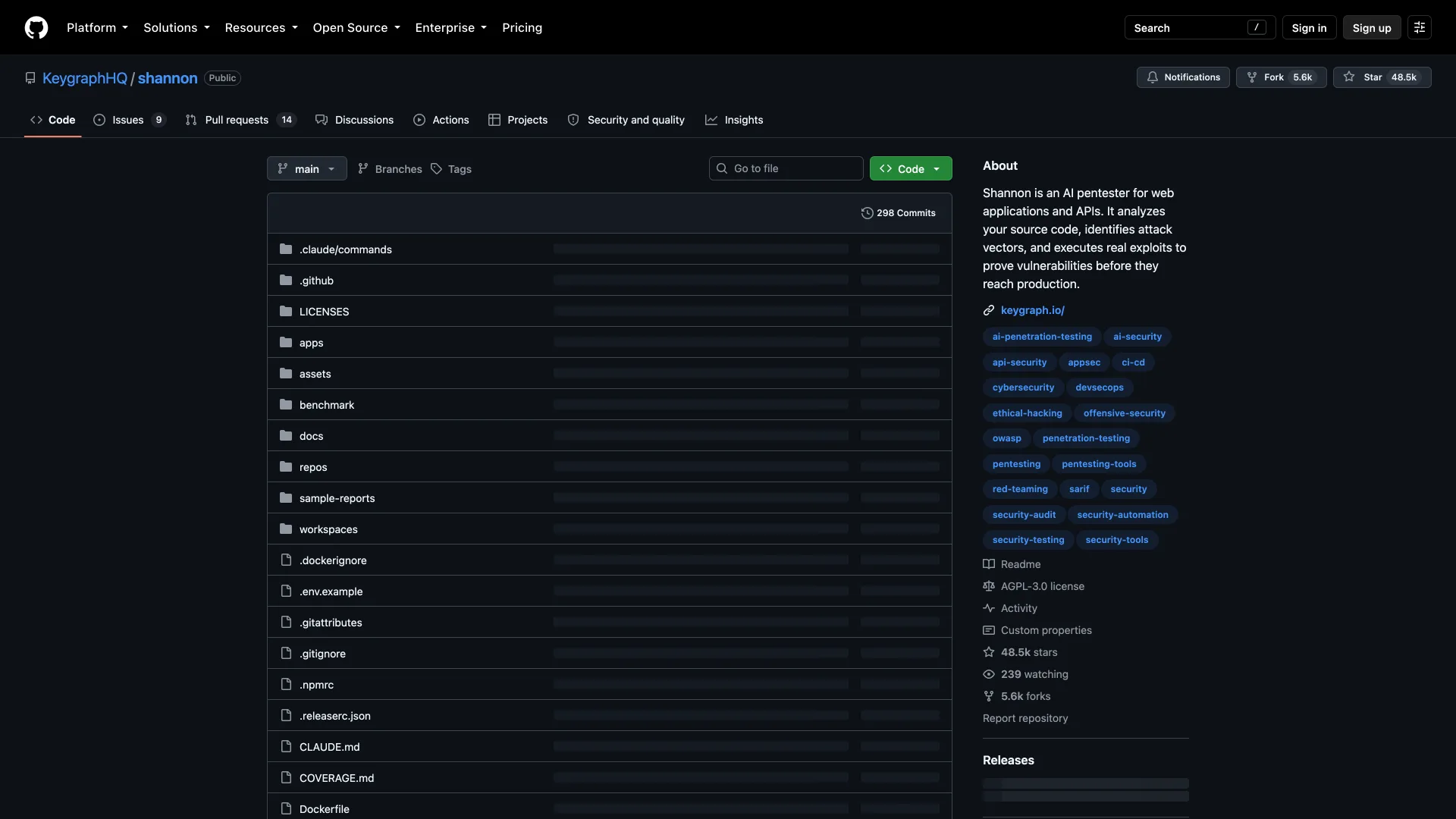The image size is (1456, 819).
Task: Open the Activity link
Action: pyautogui.click(x=1010, y=608)
